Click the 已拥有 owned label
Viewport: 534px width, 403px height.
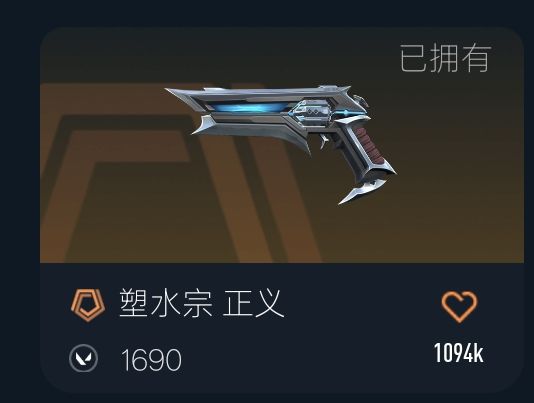445,58
